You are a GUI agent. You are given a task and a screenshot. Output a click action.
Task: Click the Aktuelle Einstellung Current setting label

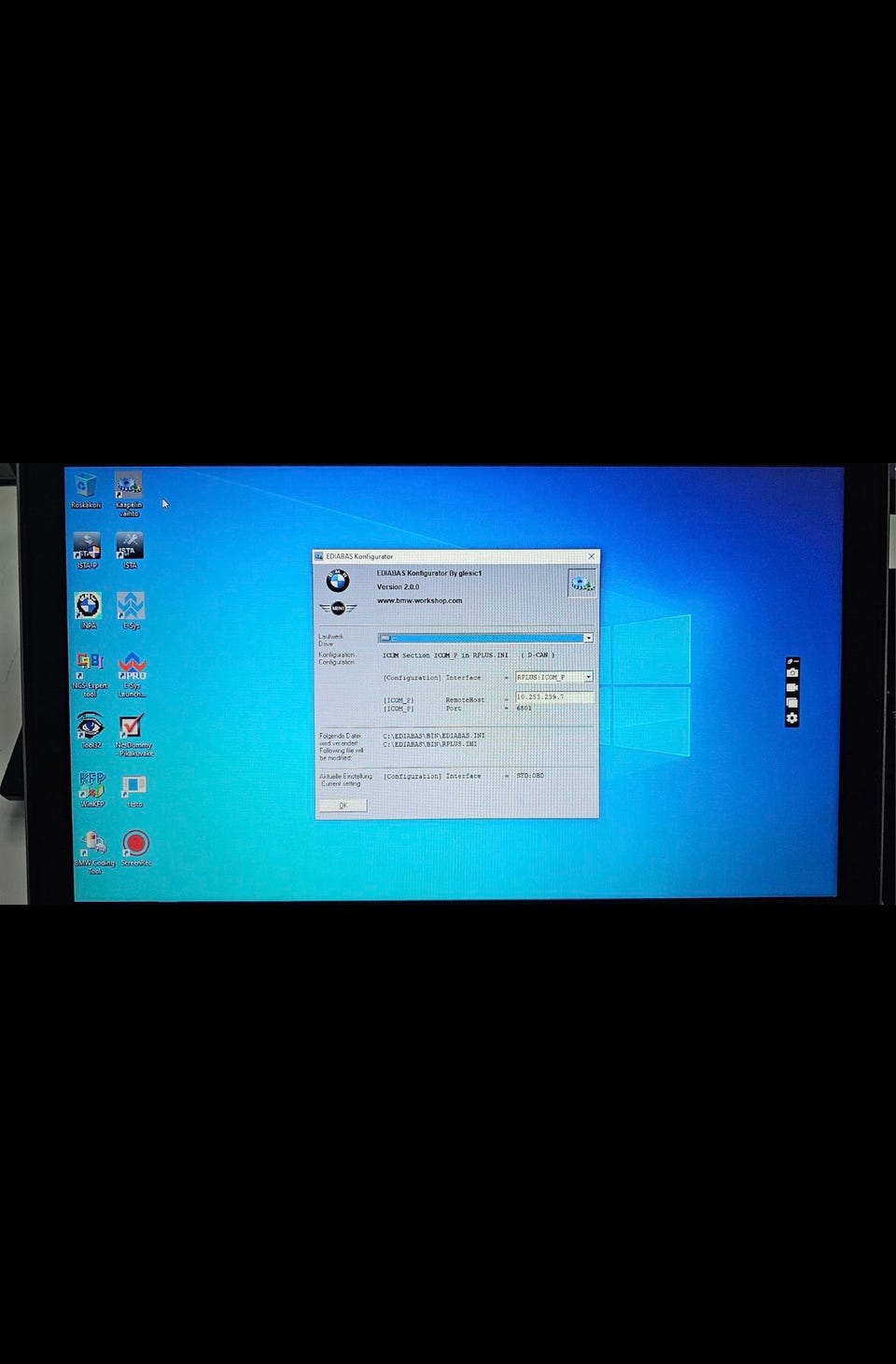(x=345, y=780)
